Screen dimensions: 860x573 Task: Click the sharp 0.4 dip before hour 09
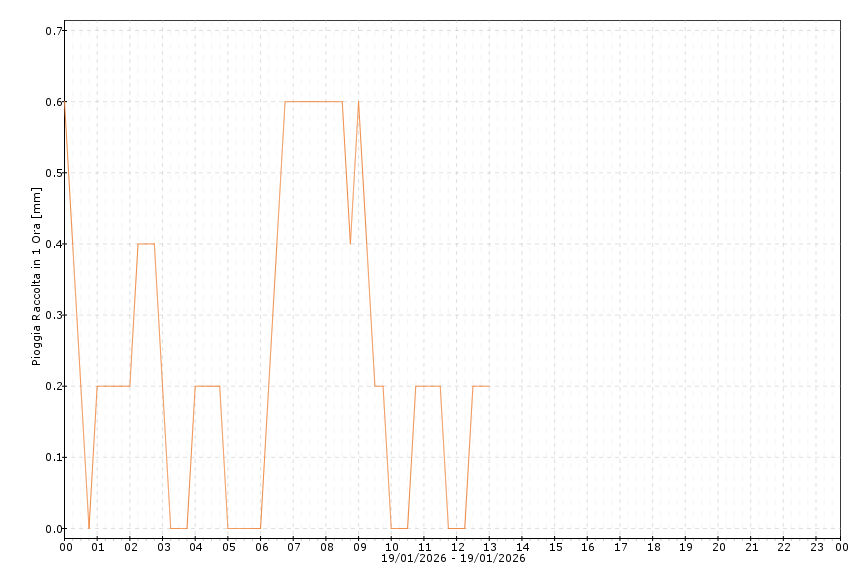tap(350, 243)
